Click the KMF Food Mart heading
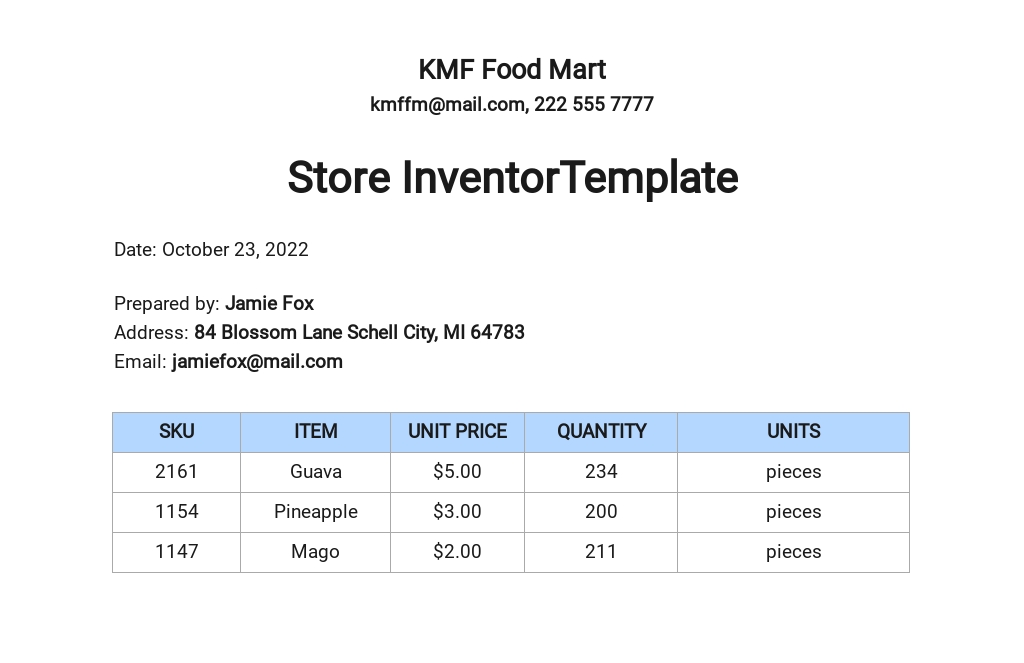 (512, 70)
